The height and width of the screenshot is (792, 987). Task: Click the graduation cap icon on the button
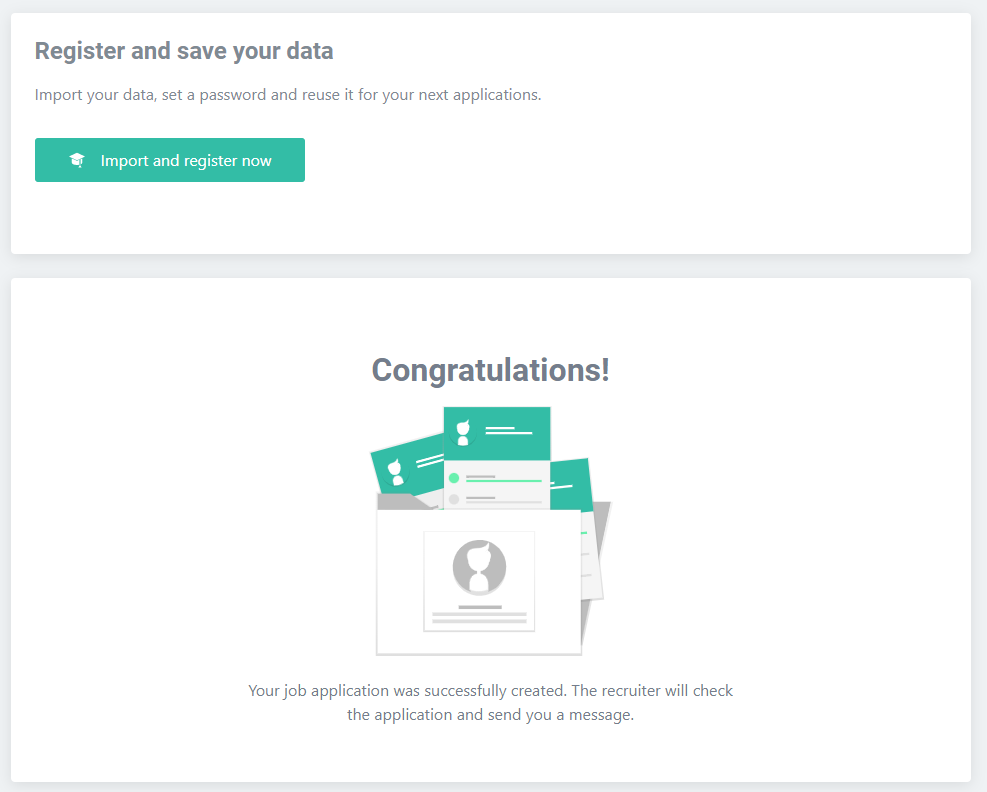(x=77, y=160)
